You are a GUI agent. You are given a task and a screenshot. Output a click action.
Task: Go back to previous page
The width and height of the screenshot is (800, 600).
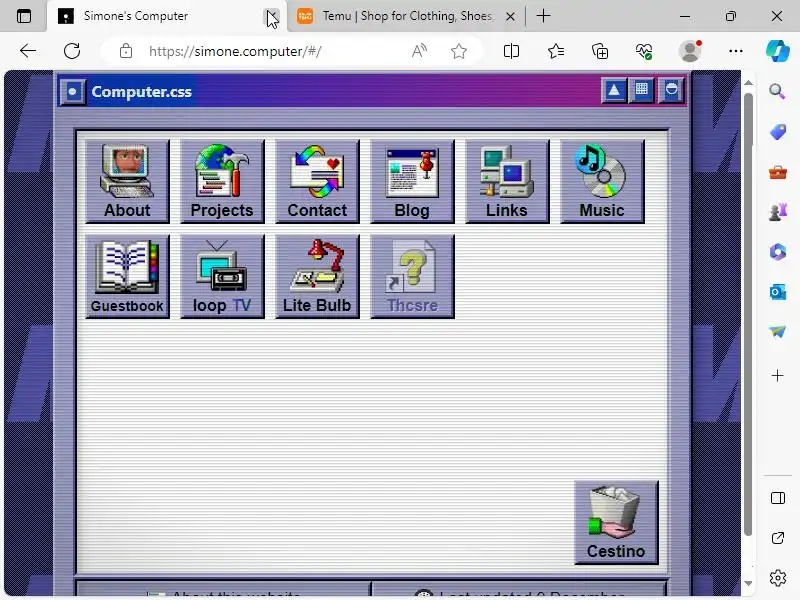pyautogui.click(x=28, y=51)
